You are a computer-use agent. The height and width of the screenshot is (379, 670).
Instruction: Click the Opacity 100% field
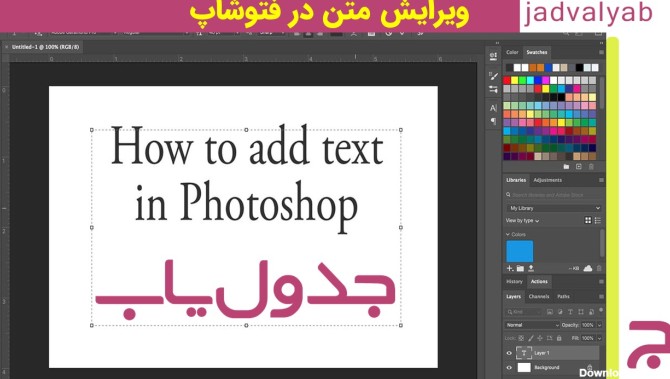coord(588,325)
